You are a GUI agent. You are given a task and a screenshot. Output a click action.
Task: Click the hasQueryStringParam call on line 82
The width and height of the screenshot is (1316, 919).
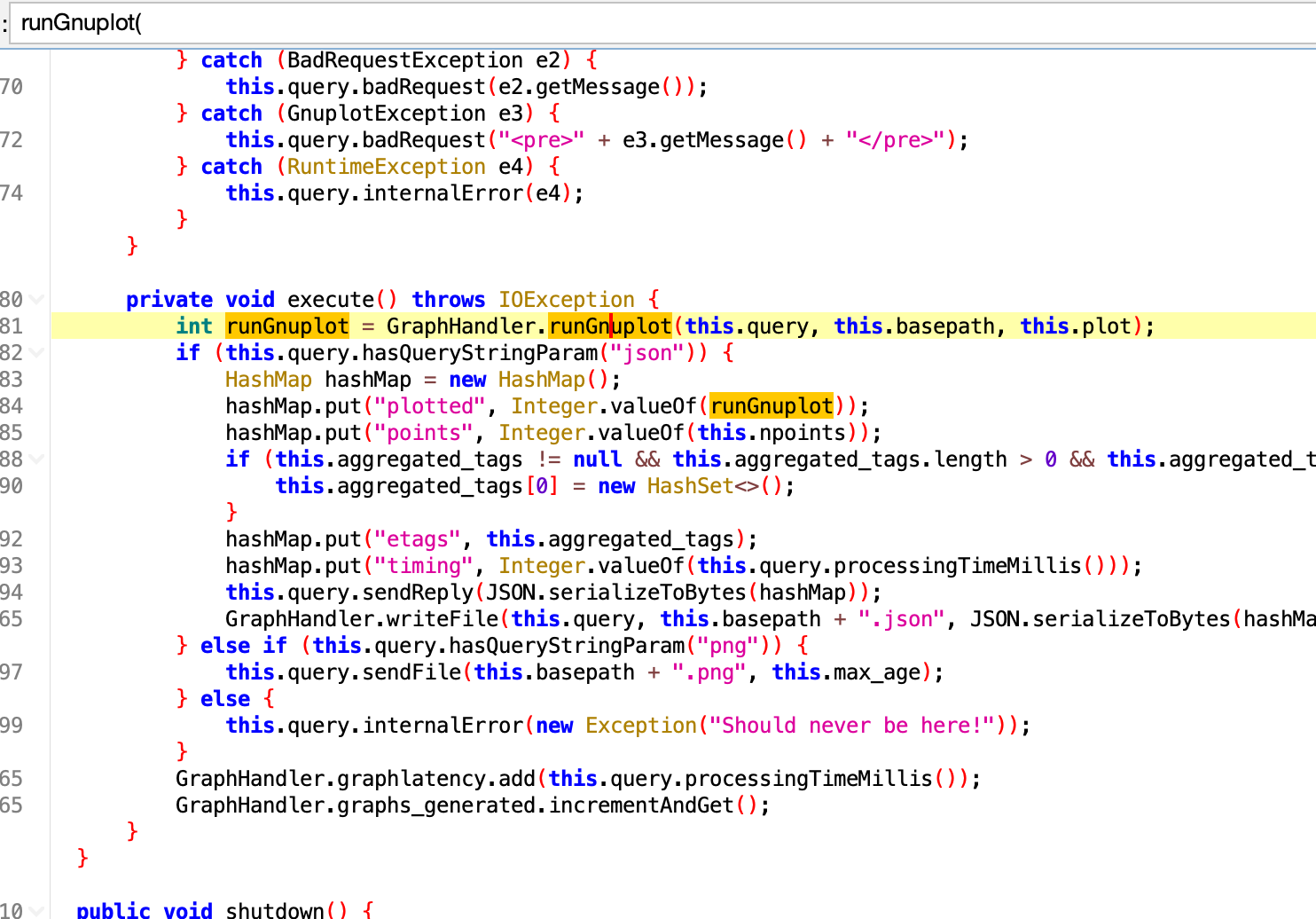tap(480, 352)
